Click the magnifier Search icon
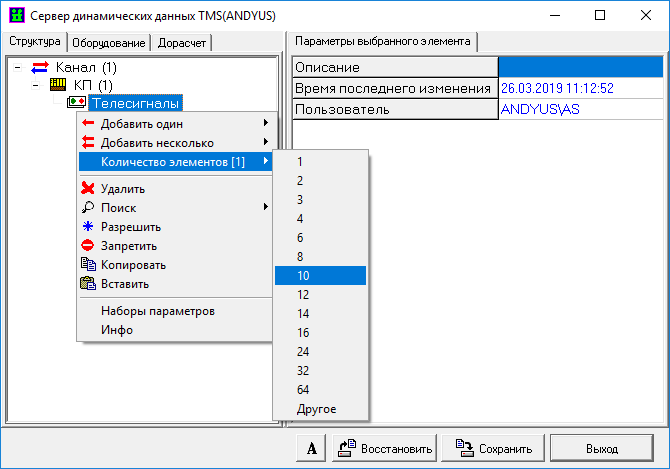 88,207
